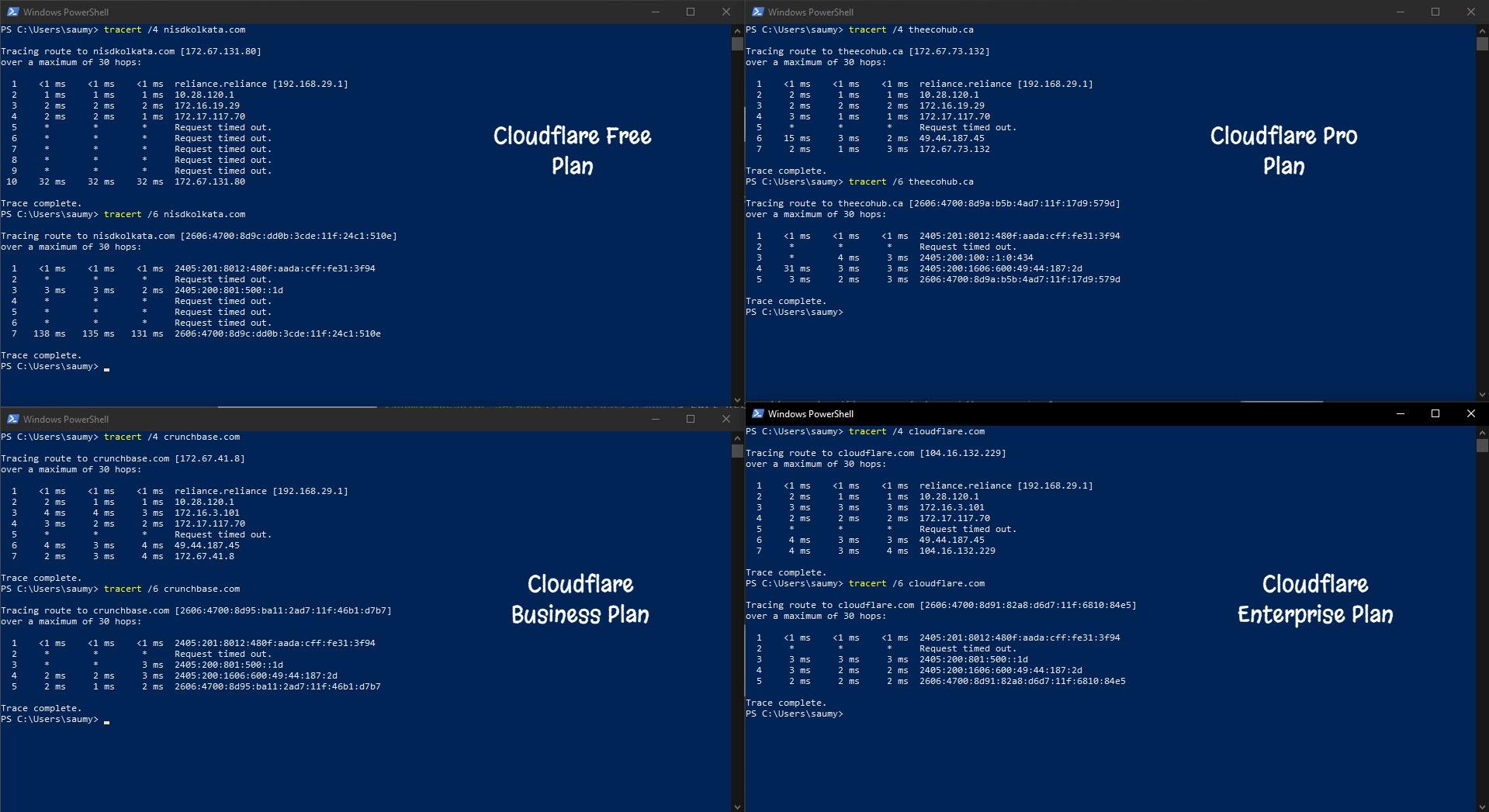
Task: Click PowerShell icon in nisdkolkata.com window title bar
Action: pos(12,12)
